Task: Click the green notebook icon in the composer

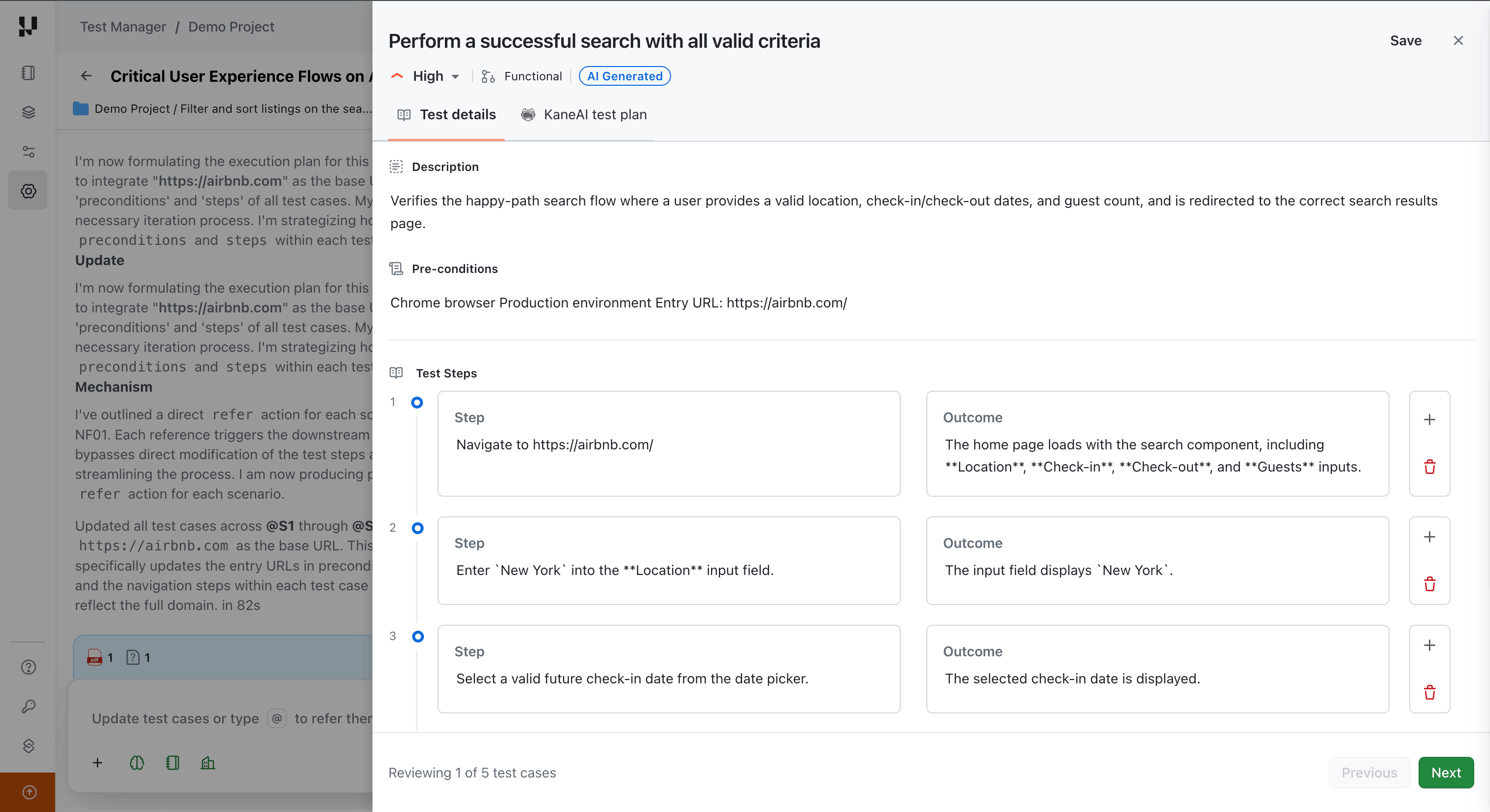Action: tap(172, 763)
